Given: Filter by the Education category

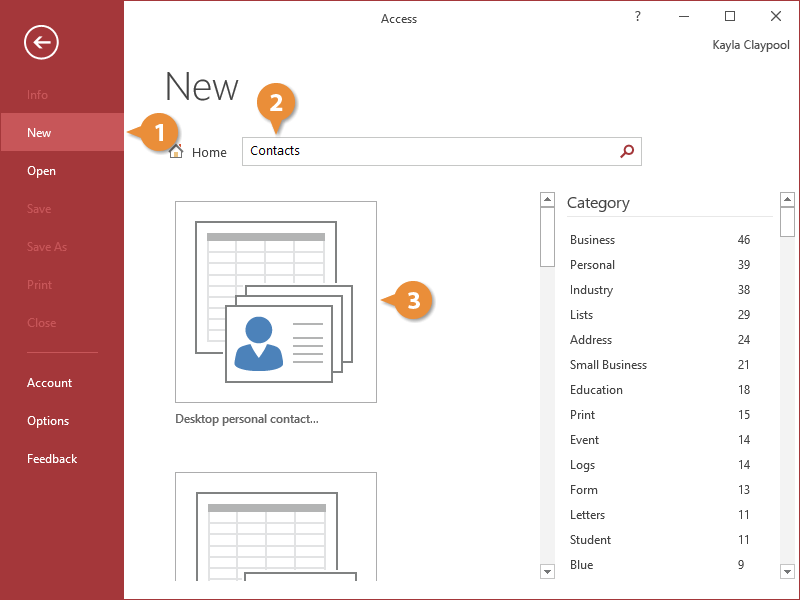Looking at the screenshot, I should [x=596, y=389].
